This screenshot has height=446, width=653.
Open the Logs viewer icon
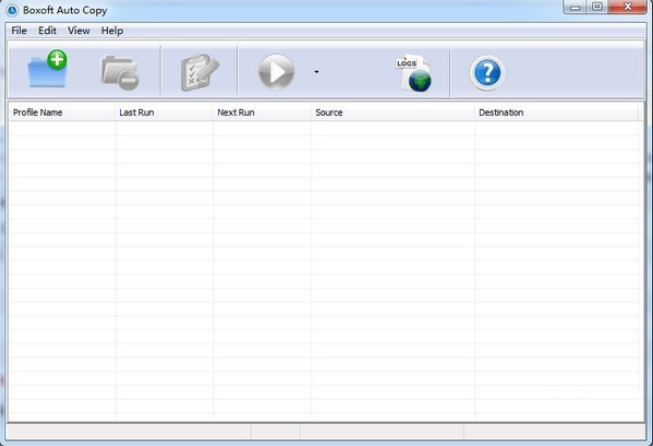pyautogui.click(x=414, y=73)
